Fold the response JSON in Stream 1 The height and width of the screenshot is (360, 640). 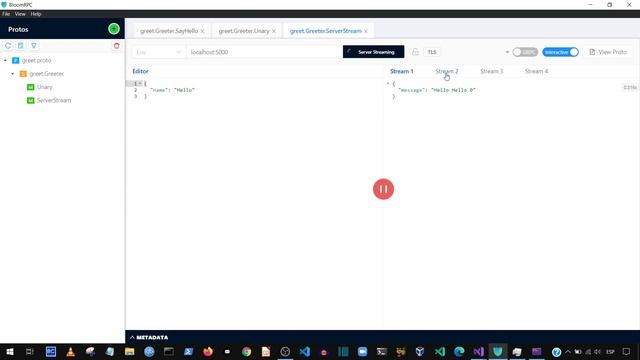pyautogui.click(x=388, y=83)
